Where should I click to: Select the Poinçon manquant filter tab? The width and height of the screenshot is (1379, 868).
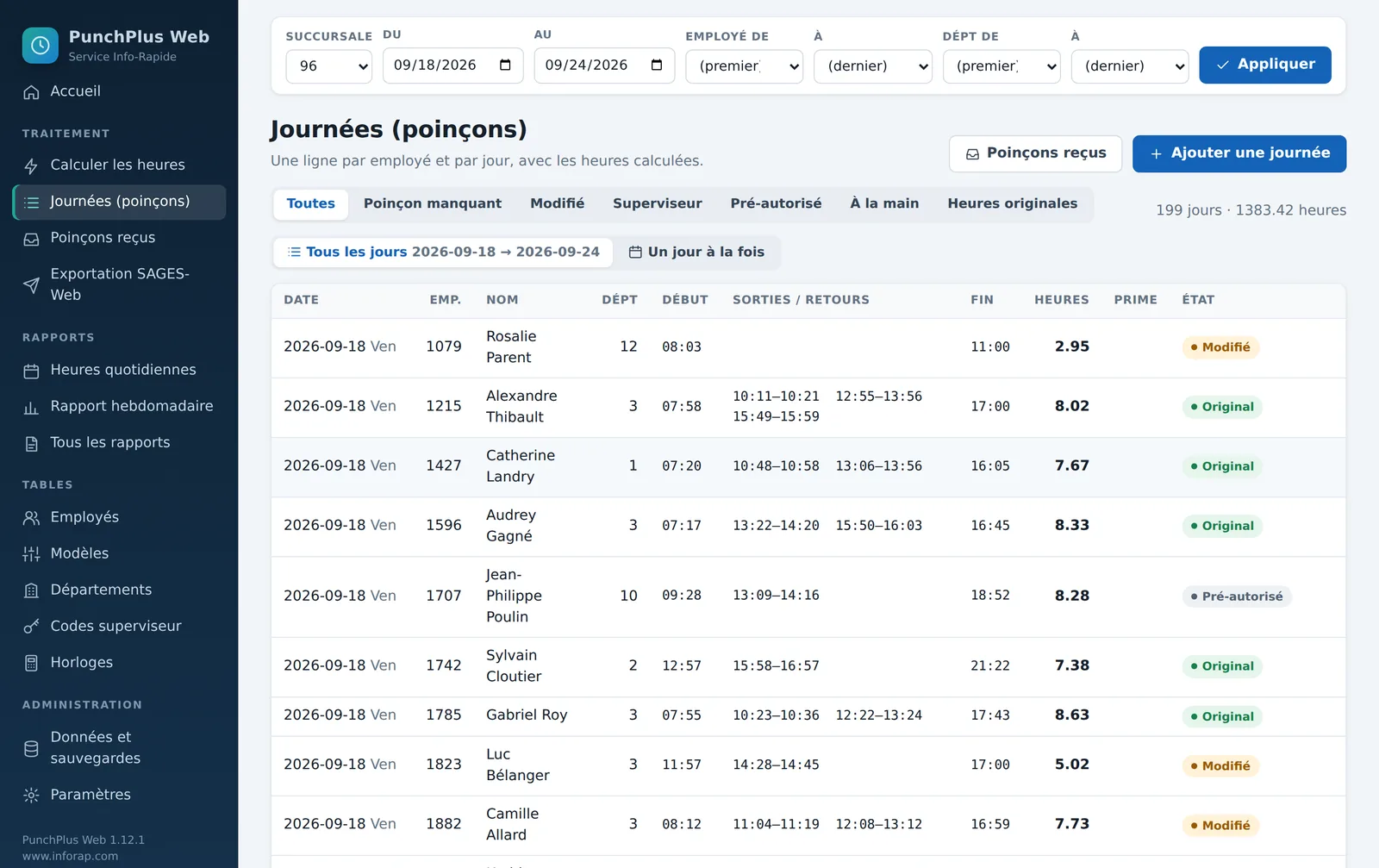(x=433, y=203)
